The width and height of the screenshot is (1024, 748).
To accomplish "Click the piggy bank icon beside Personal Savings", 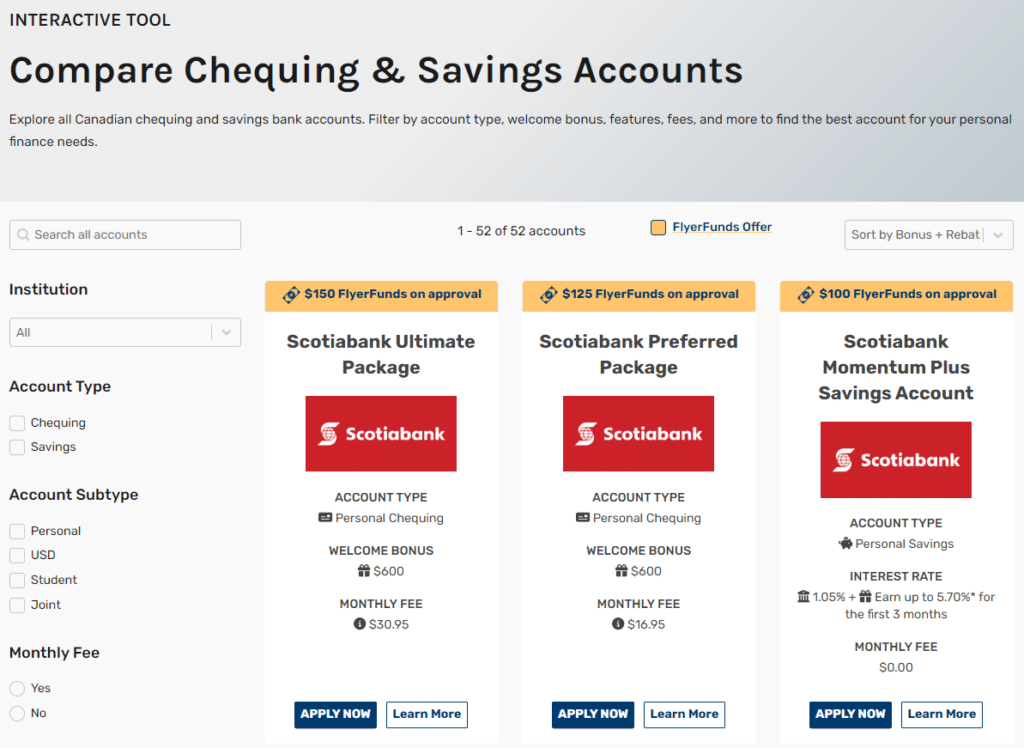I will click(x=846, y=544).
